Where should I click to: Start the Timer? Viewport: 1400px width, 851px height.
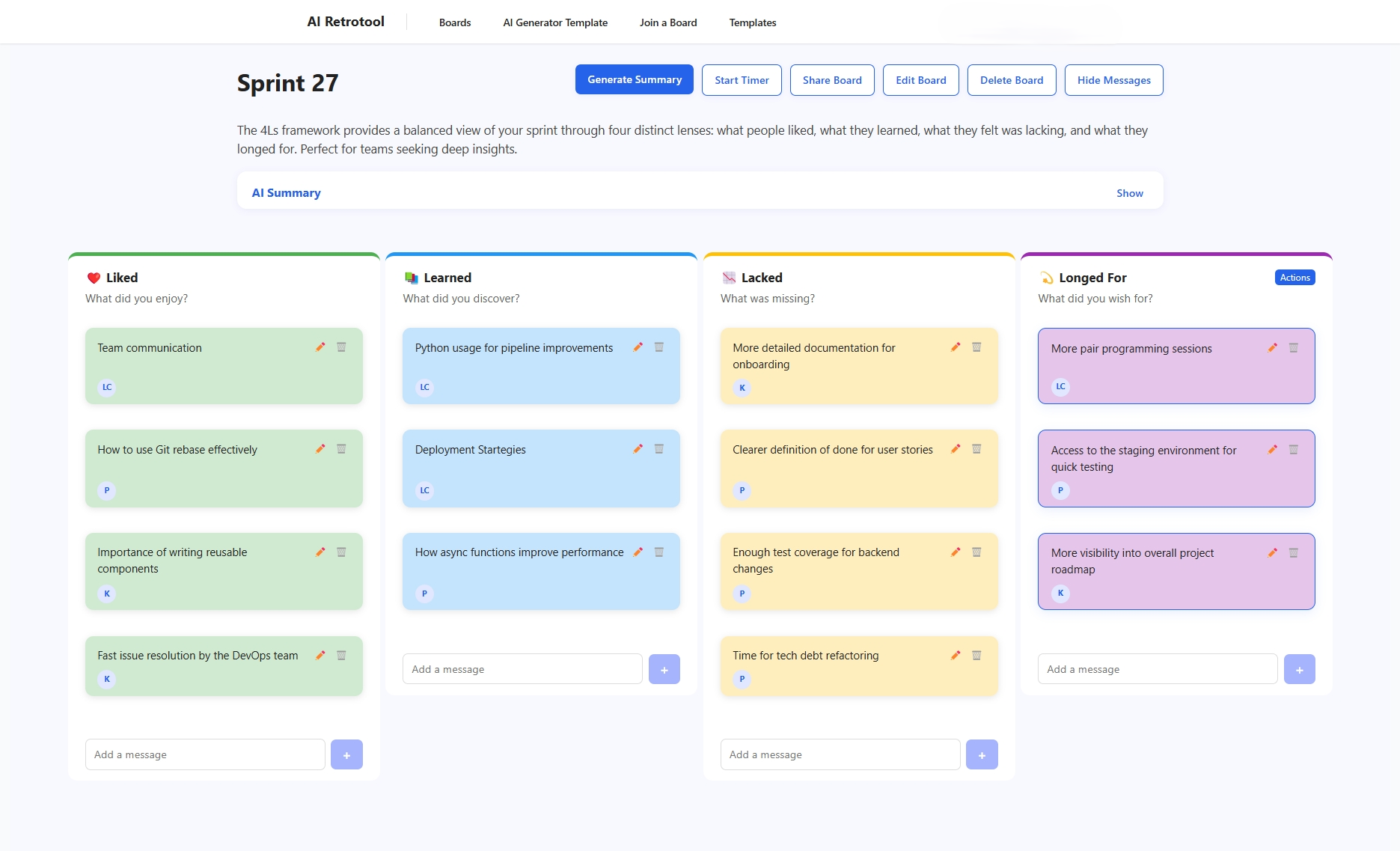pos(742,80)
